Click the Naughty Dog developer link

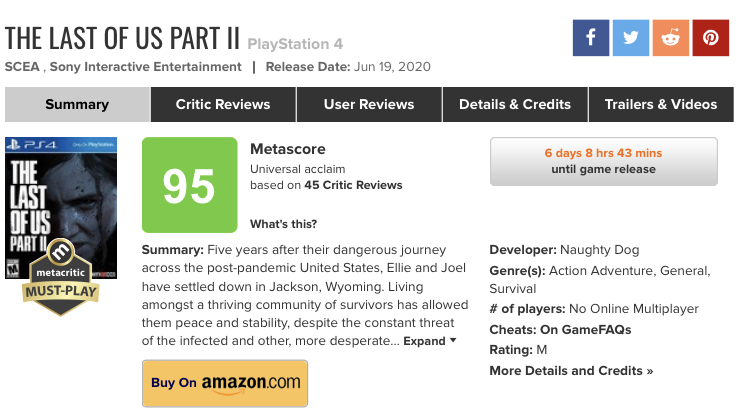point(599,250)
